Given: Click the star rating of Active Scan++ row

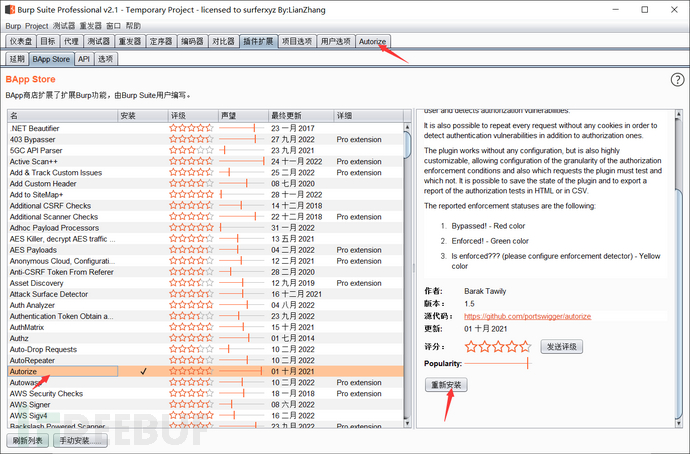Looking at the screenshot, I should 191,161.
